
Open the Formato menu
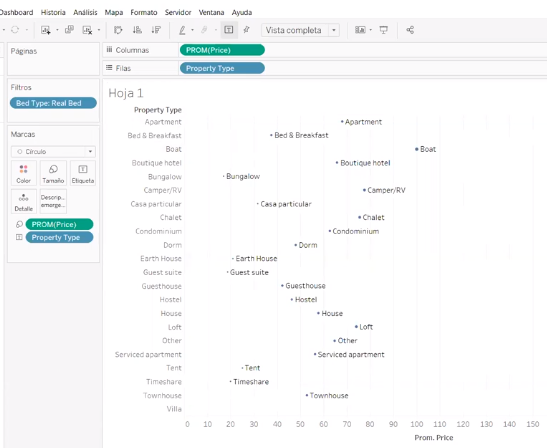tap(144, 13)
